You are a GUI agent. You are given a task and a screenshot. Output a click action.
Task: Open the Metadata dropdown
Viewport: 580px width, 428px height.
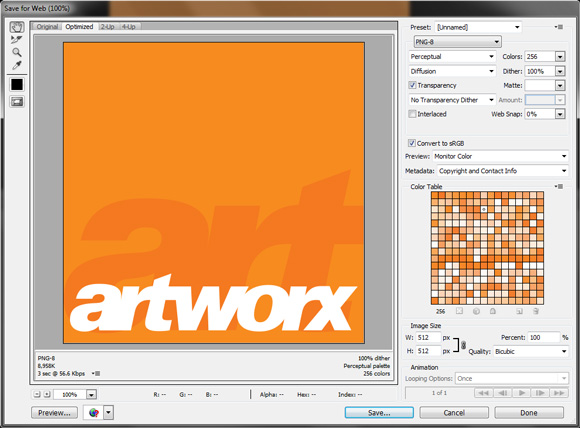tap(503, 171)
